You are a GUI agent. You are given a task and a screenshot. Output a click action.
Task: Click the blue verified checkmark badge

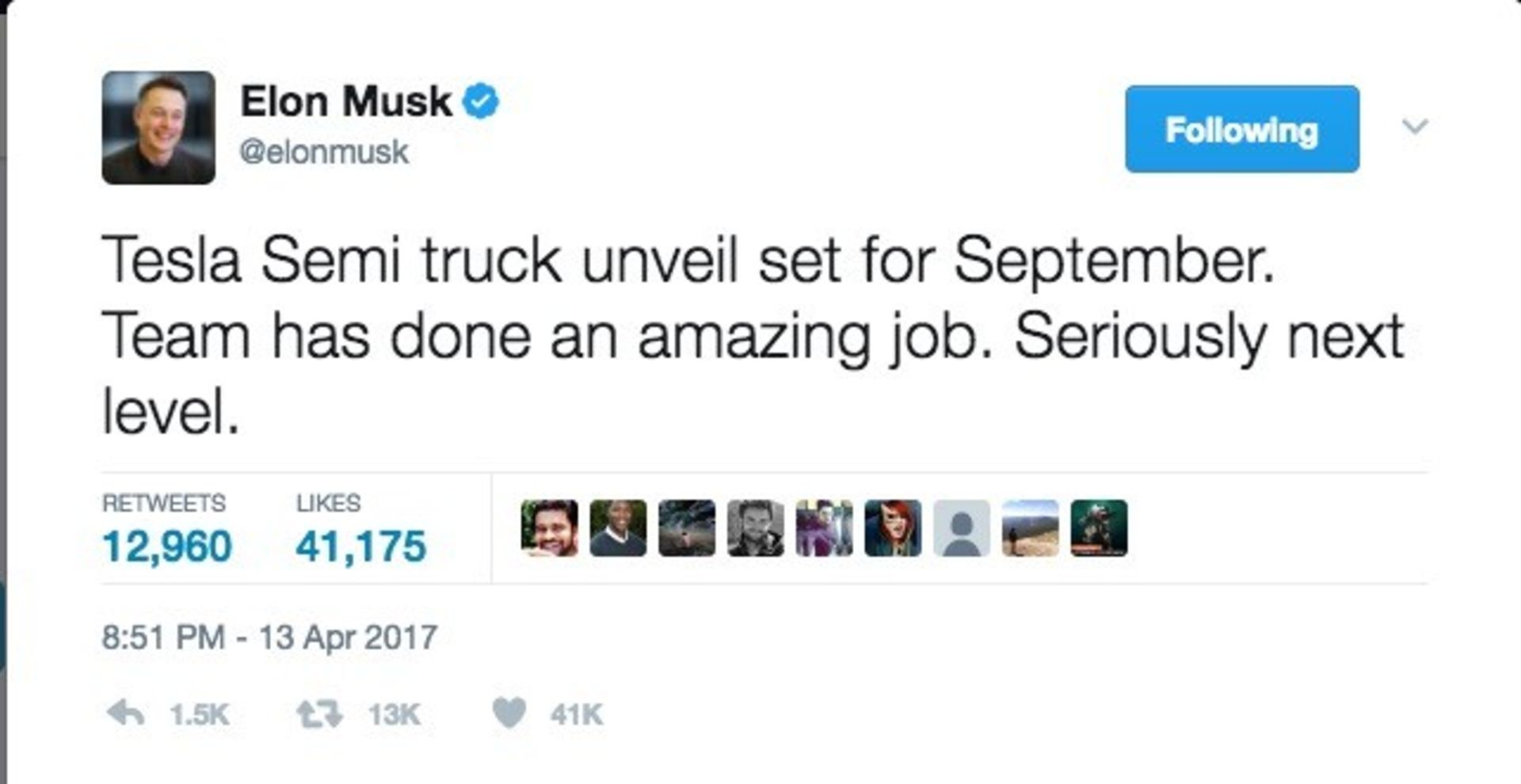pyautogui.click(x=480, y=102)
